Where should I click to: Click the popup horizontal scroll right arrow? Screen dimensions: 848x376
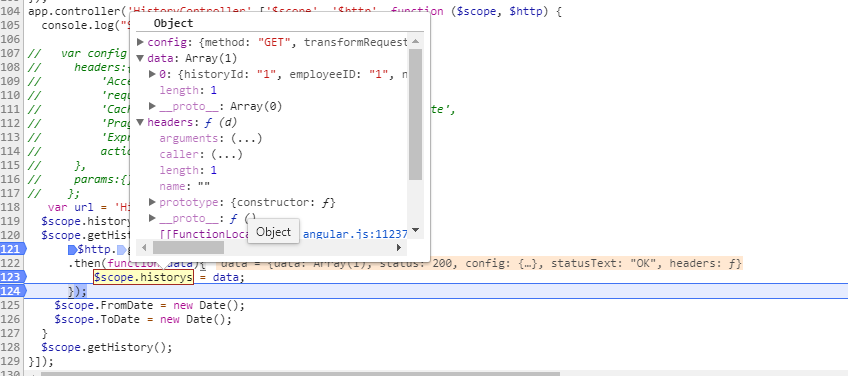tap(399, 248)
